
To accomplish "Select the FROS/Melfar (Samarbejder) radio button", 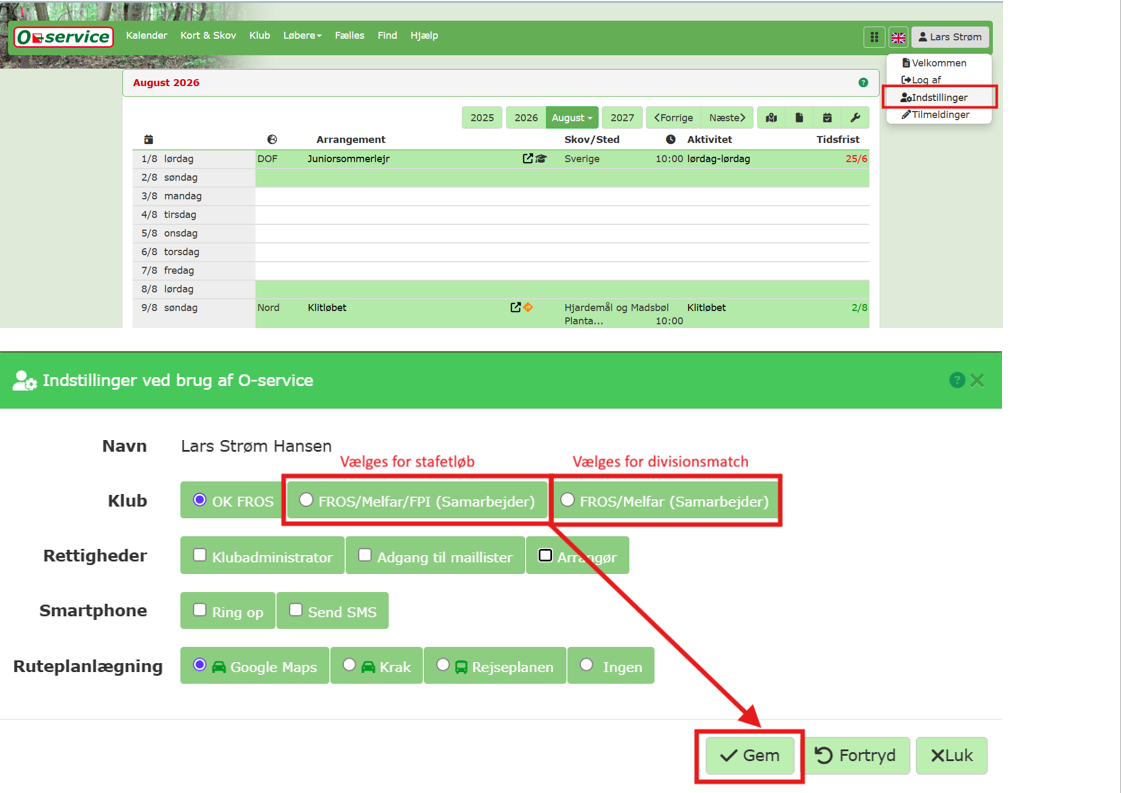I will pyautogui.click(x=567, y=500).
